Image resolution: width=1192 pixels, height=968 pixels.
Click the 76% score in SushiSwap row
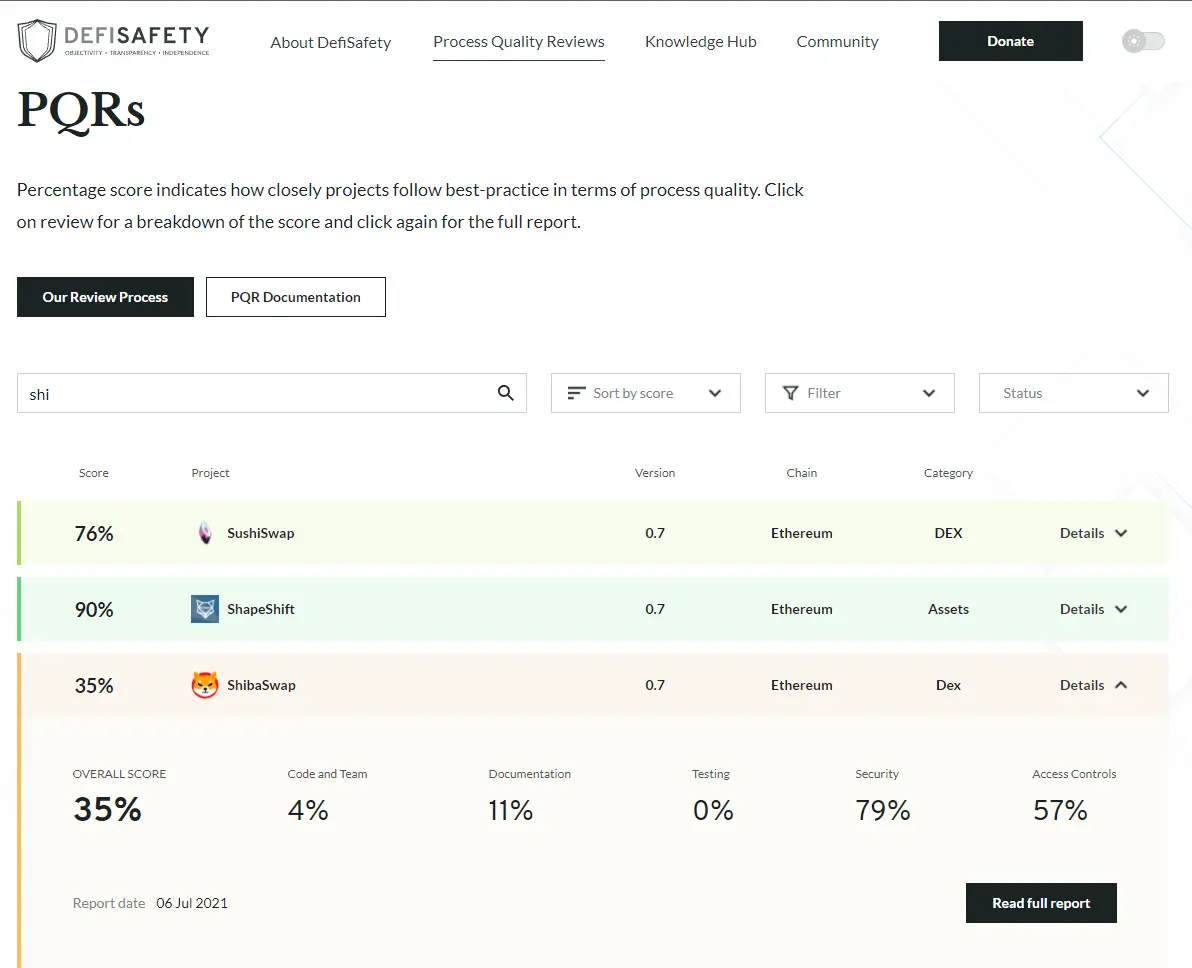click(x=94, y=534)
